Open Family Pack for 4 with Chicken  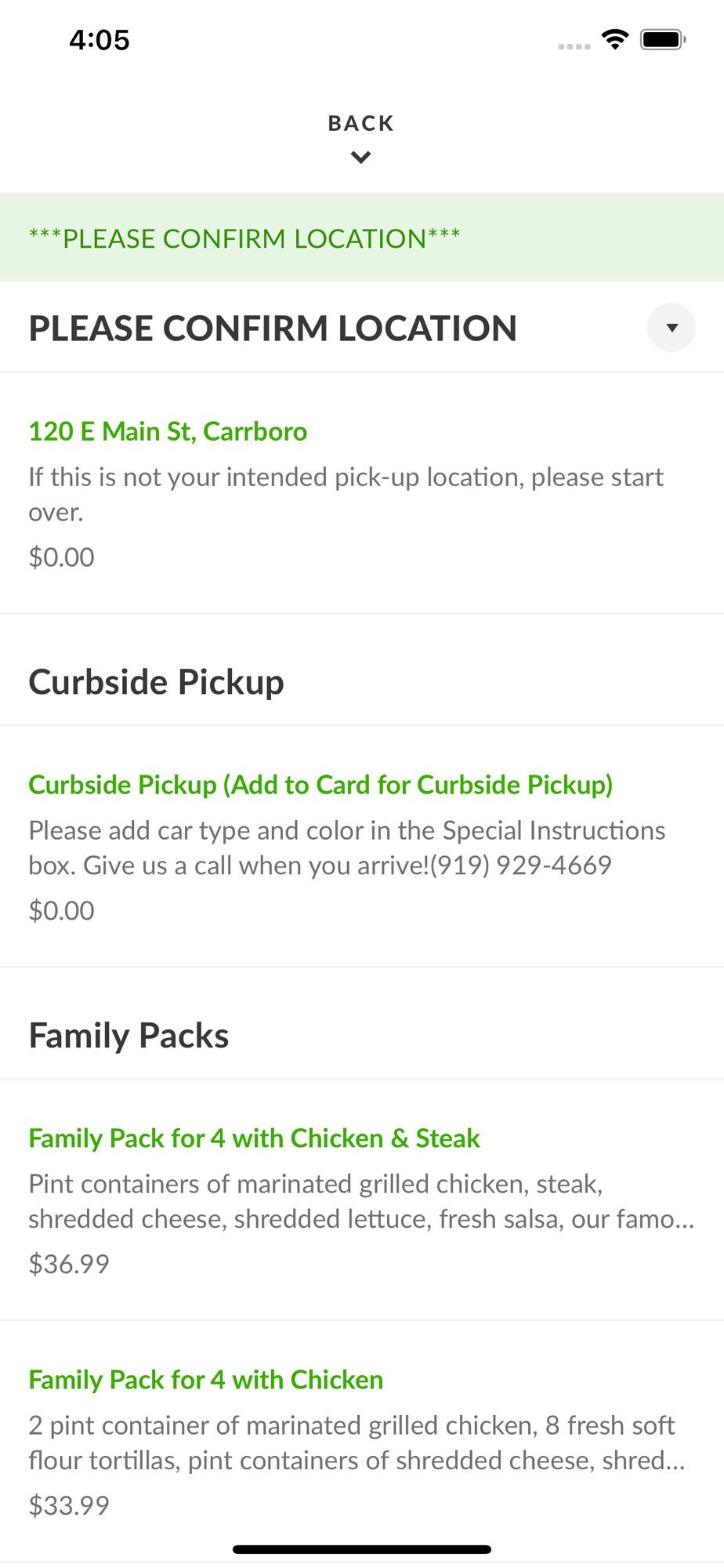coord(362,1442)
